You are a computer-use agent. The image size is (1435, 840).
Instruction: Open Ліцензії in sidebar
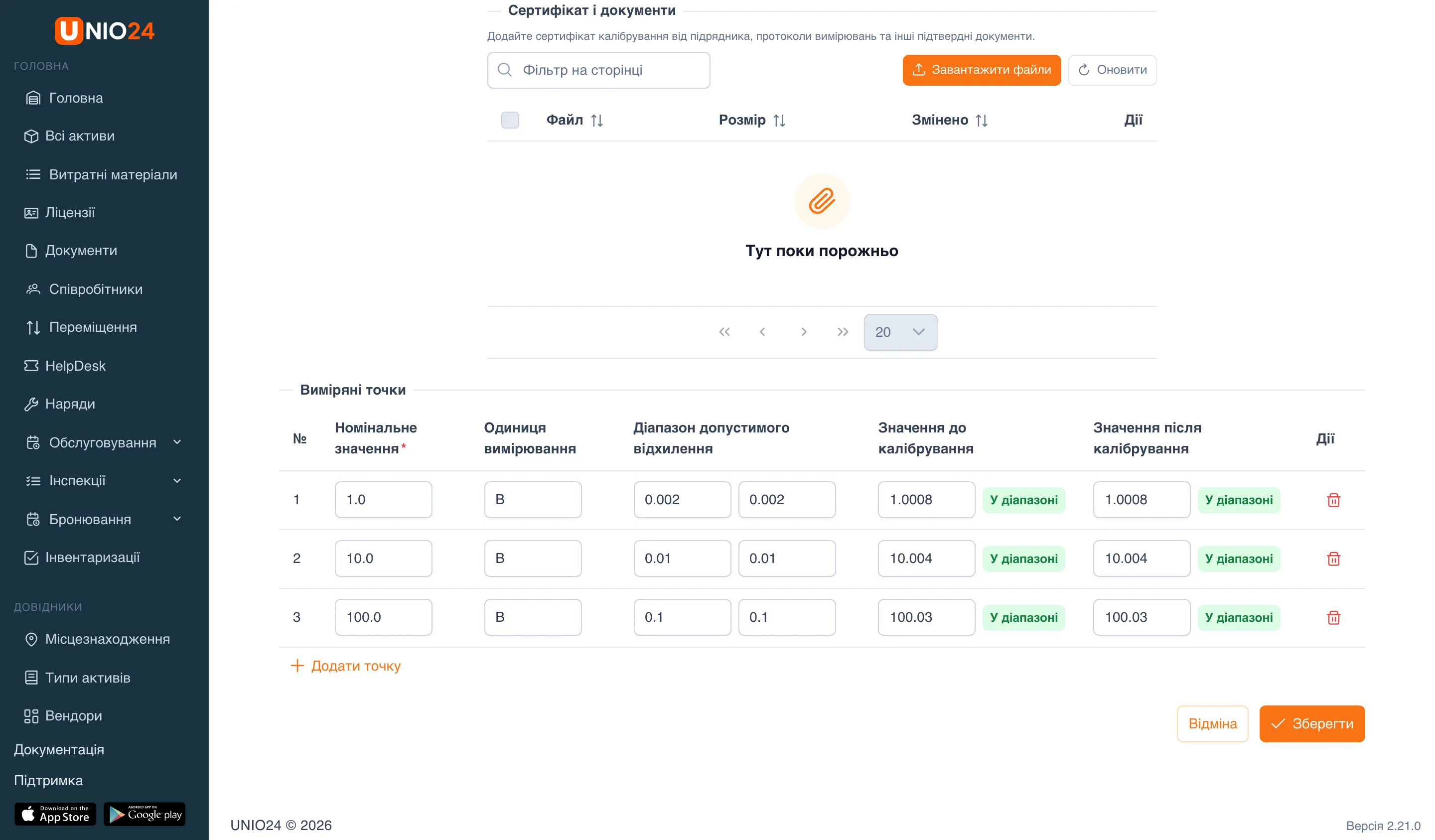pos(59,213)
